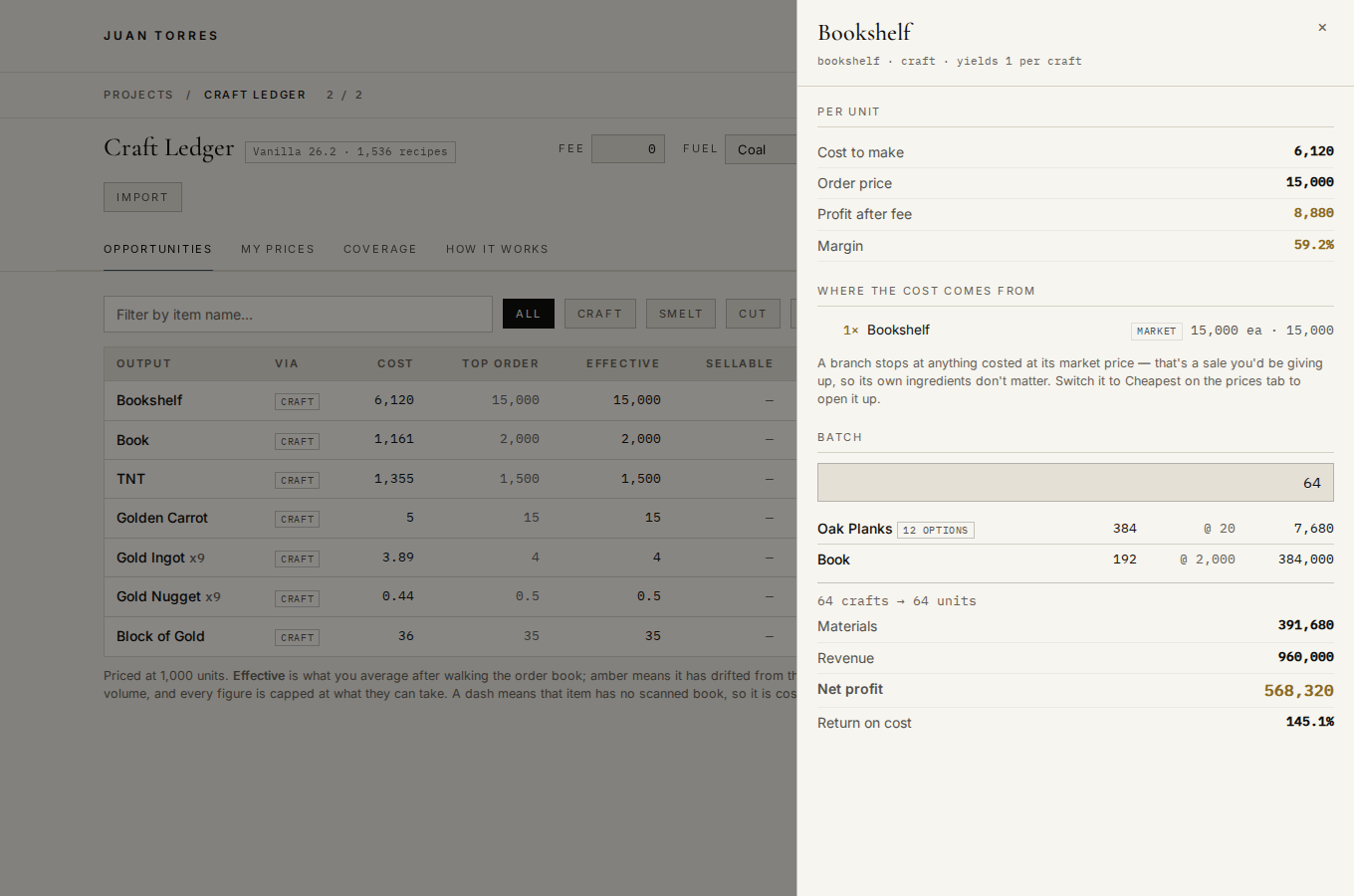Sort by the Effective column header

click(623, 363)
